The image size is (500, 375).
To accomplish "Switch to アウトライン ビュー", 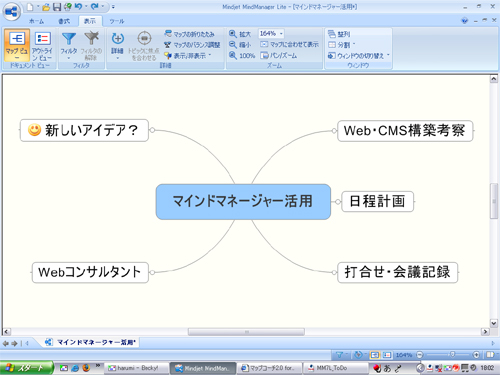I will [x=42, y=45].
